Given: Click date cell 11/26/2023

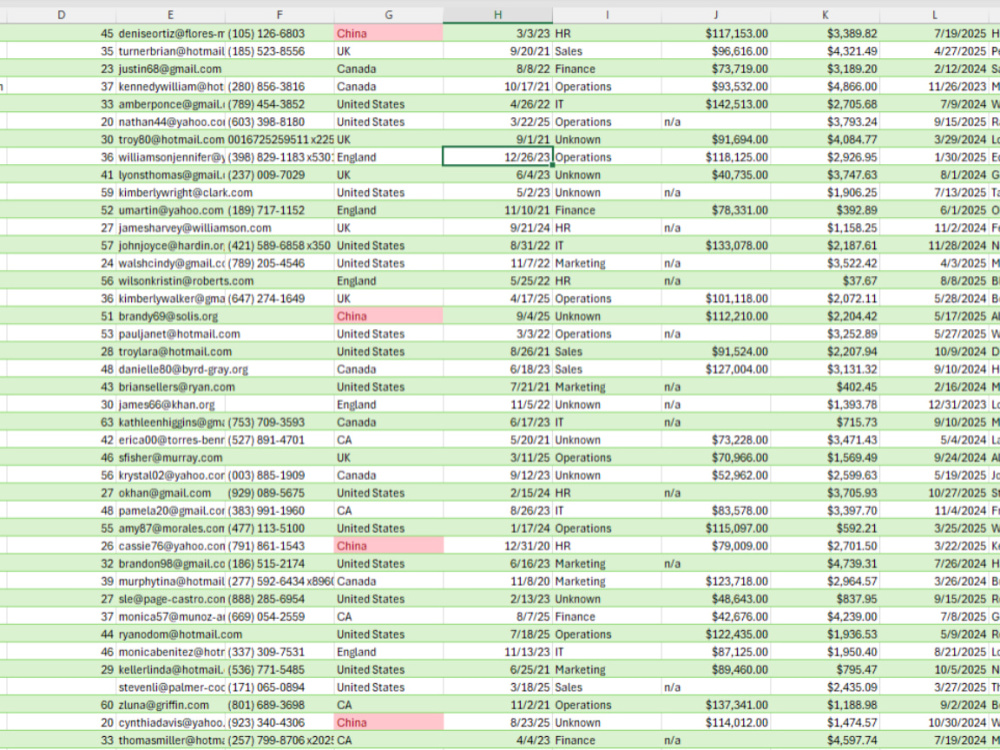Looking at the screenshot, I should pyautogui.click(x=934, y=86).
